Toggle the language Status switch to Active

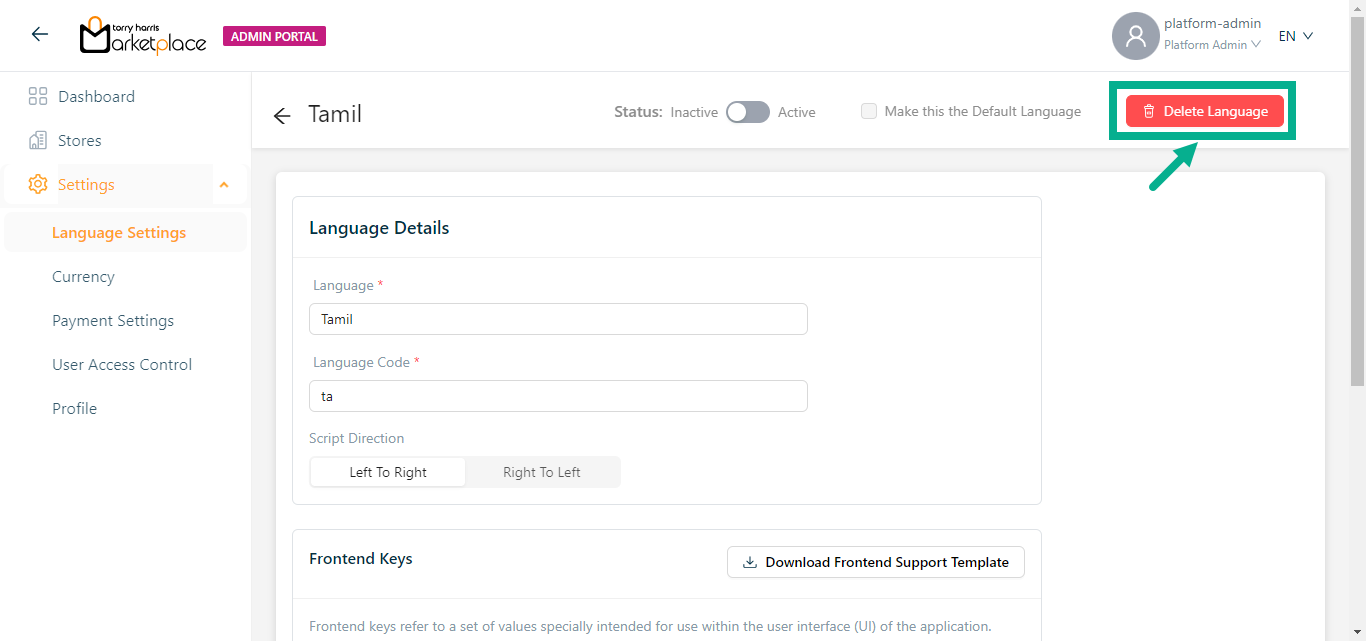click(747, 112)
